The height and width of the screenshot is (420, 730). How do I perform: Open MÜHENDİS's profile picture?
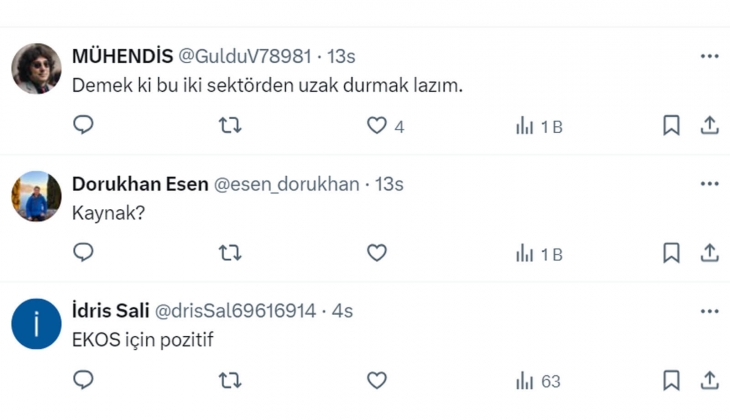36,69
